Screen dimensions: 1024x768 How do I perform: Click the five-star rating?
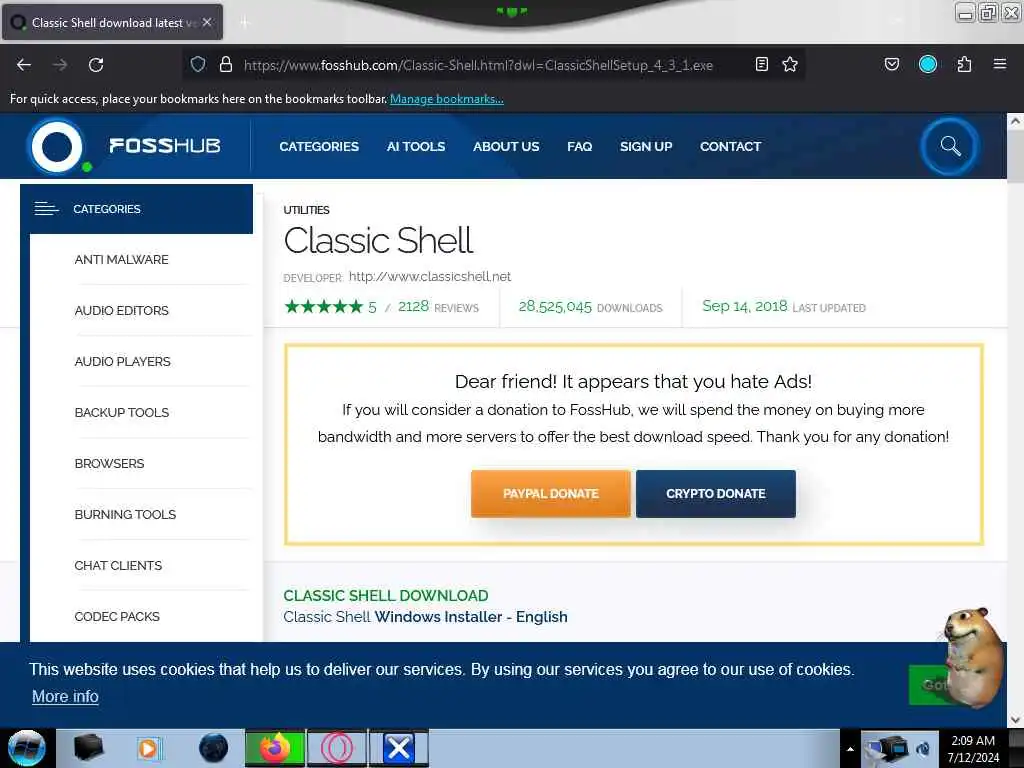point(323,306)
